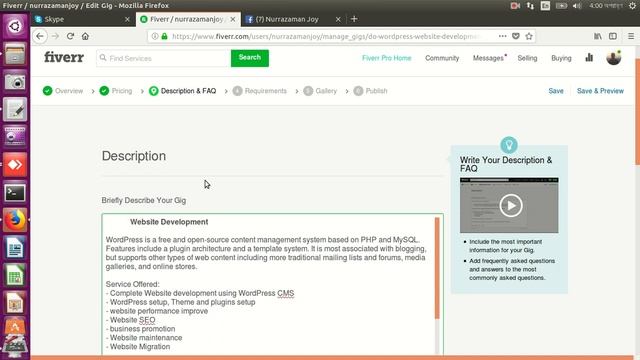This screenshot has height=360, width=640.
Task: Go to the Overview step
Action: coord(63,91)
